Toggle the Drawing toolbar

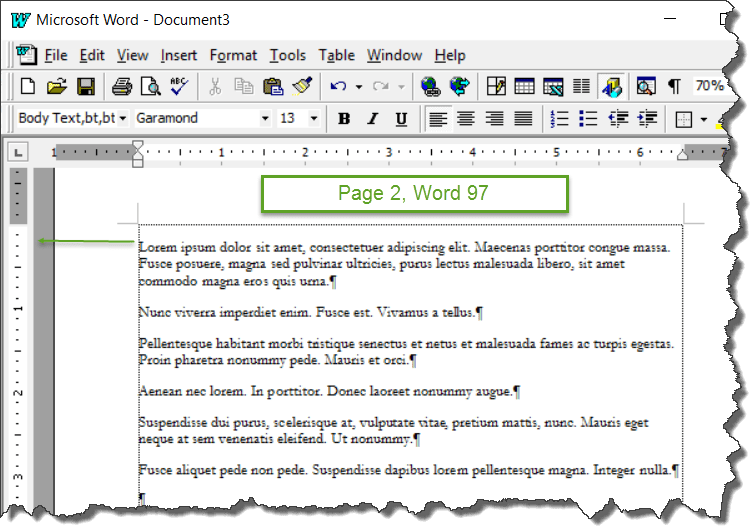pos(612,87)
